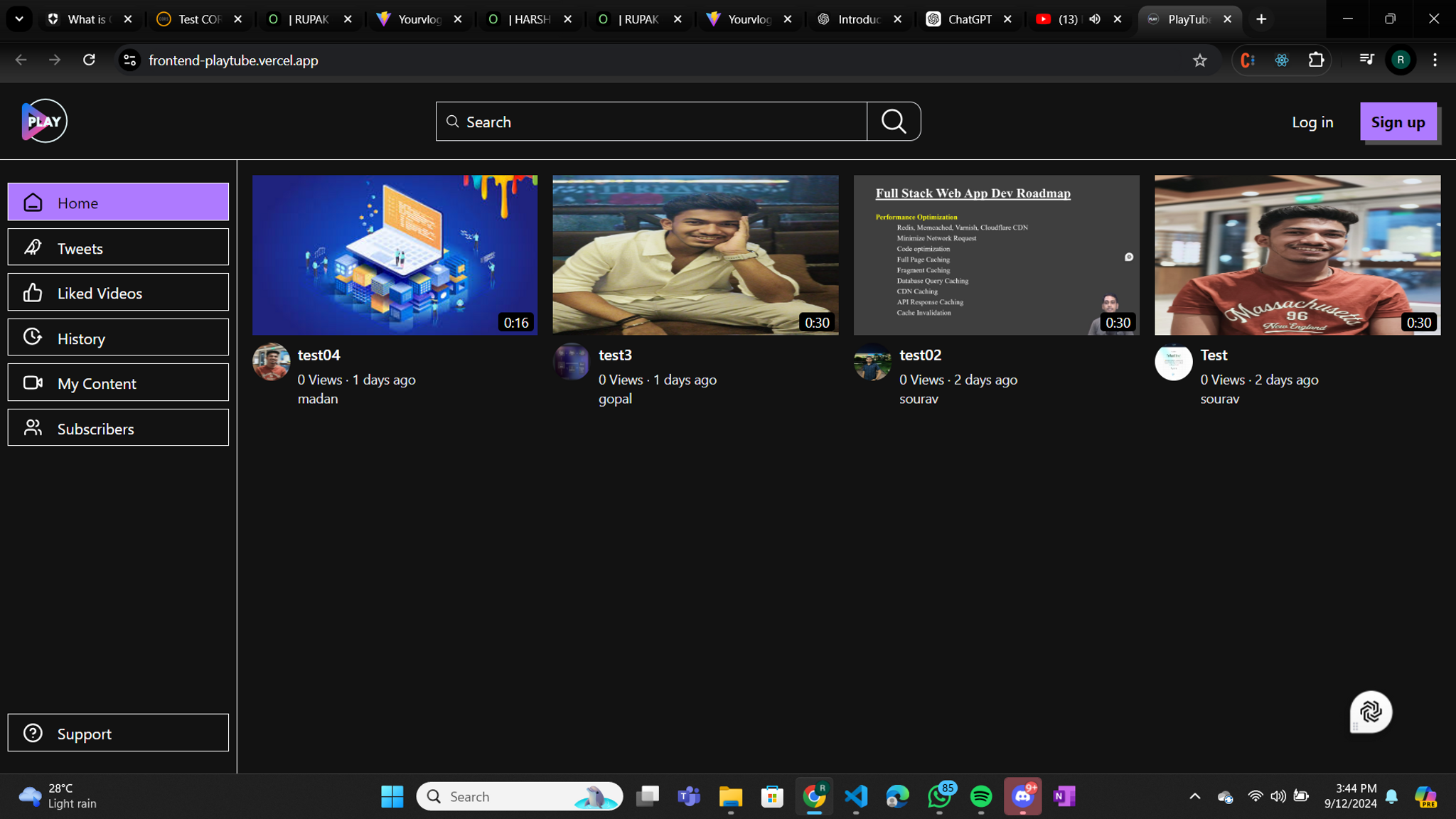Open the Full Stack Roadmap test02 thumbnail
The height and width of the screenshot is (819, 1456).
coord(996,255)
